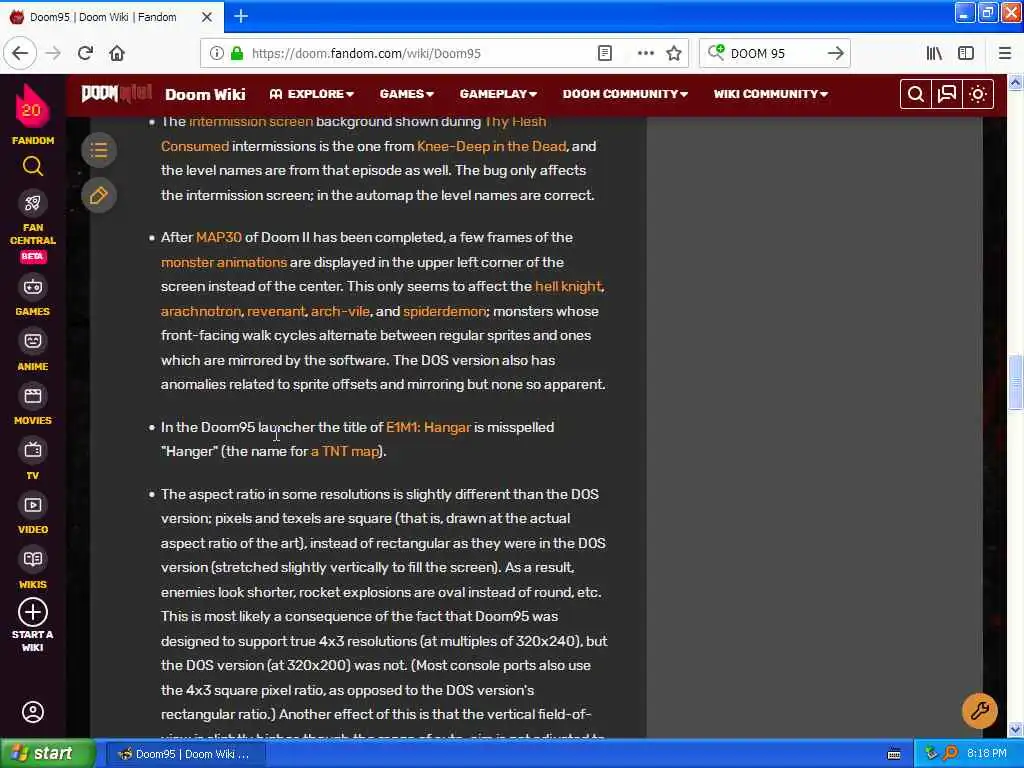This screenshot has height=768, width=1024.
Task: Open the revenant link
Action: (276, 312)
